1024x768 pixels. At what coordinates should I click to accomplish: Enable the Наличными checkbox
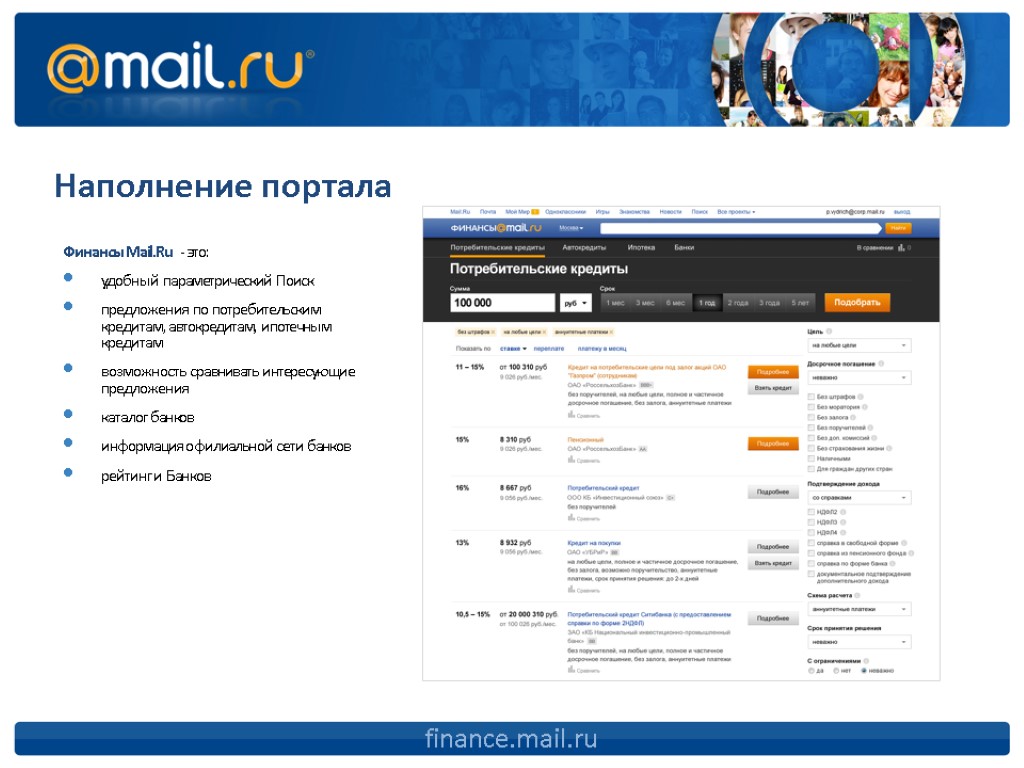[x=812, y=458]
